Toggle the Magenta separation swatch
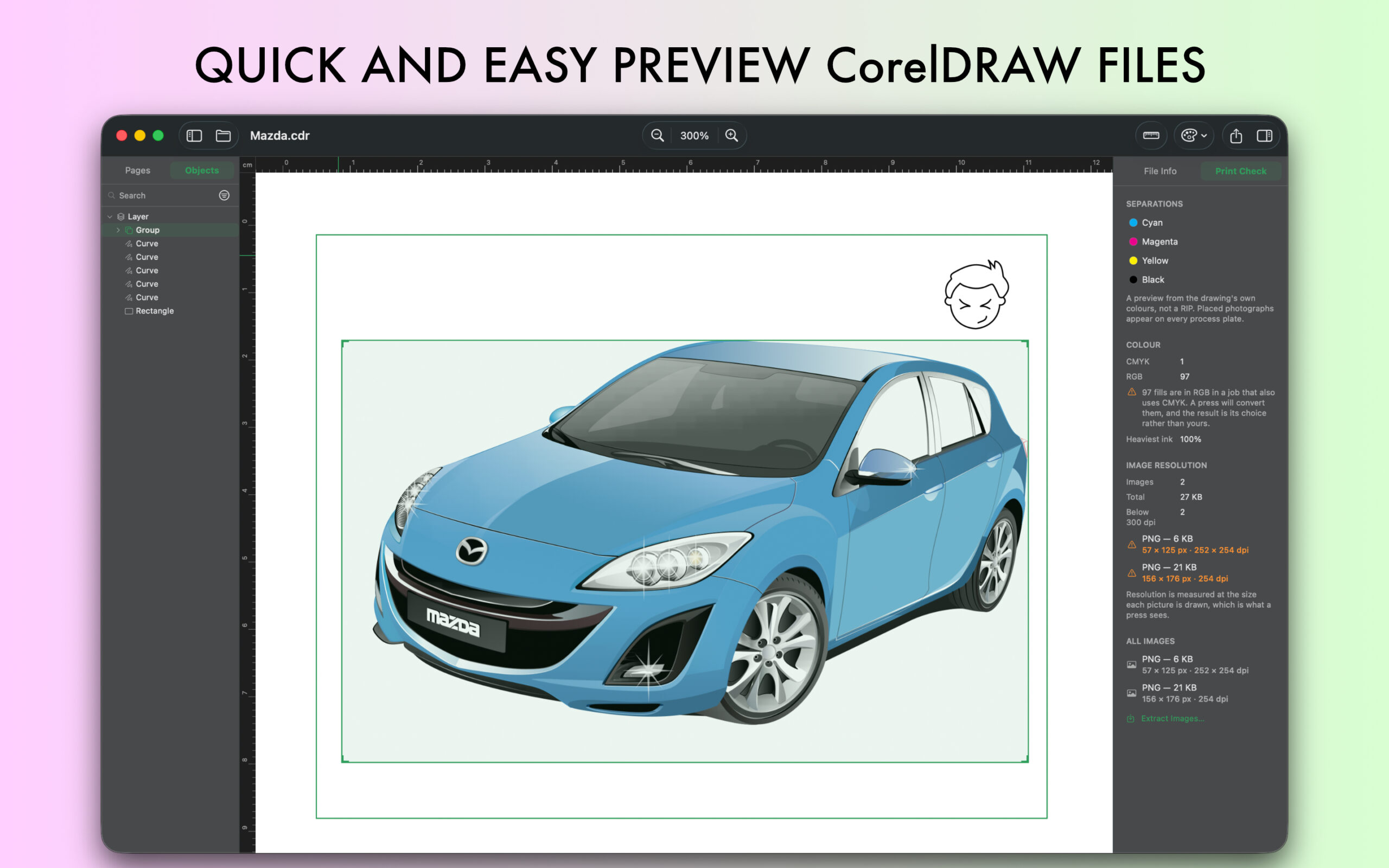Viewport: 1389px width, 868px height. pyautogui.click(x=1133, y=242)
